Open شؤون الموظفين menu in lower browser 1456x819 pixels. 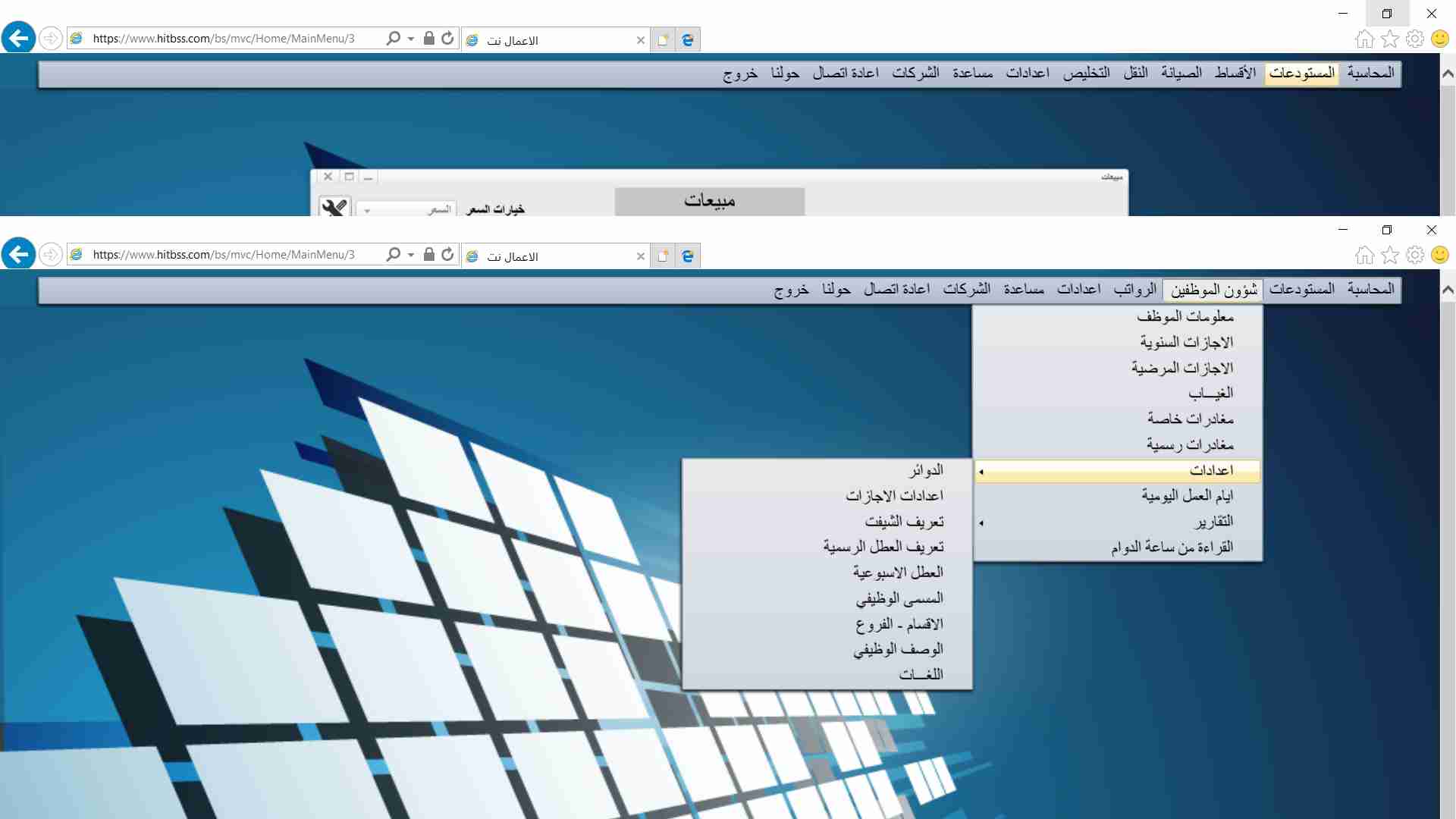(x=1213, y=290)
